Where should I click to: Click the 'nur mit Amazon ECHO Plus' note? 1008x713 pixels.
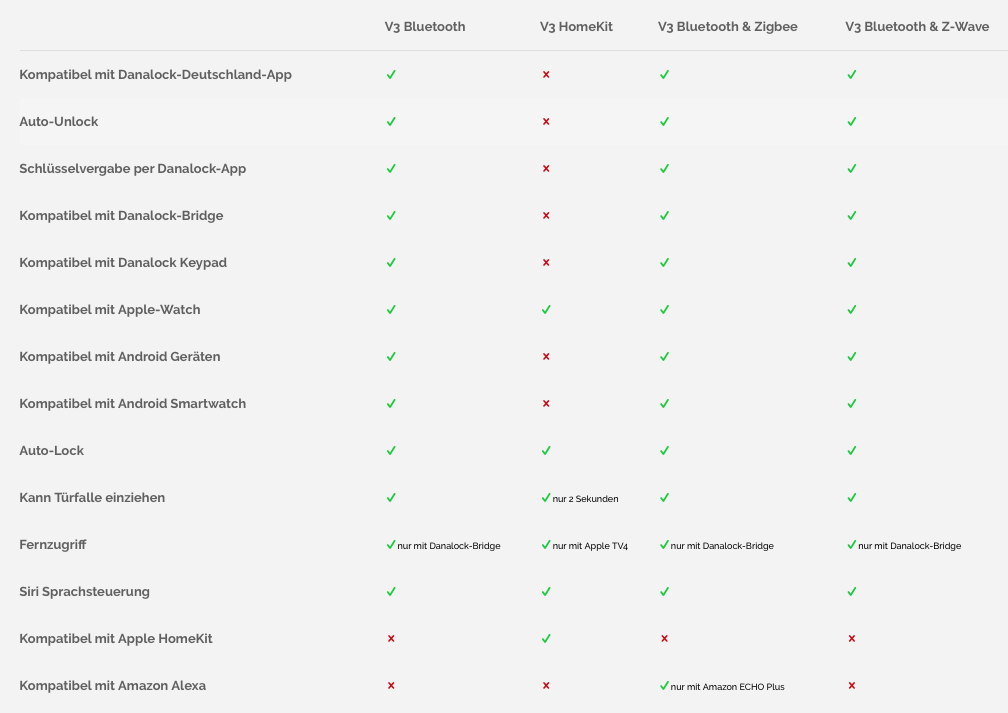(x=727, y=687)
